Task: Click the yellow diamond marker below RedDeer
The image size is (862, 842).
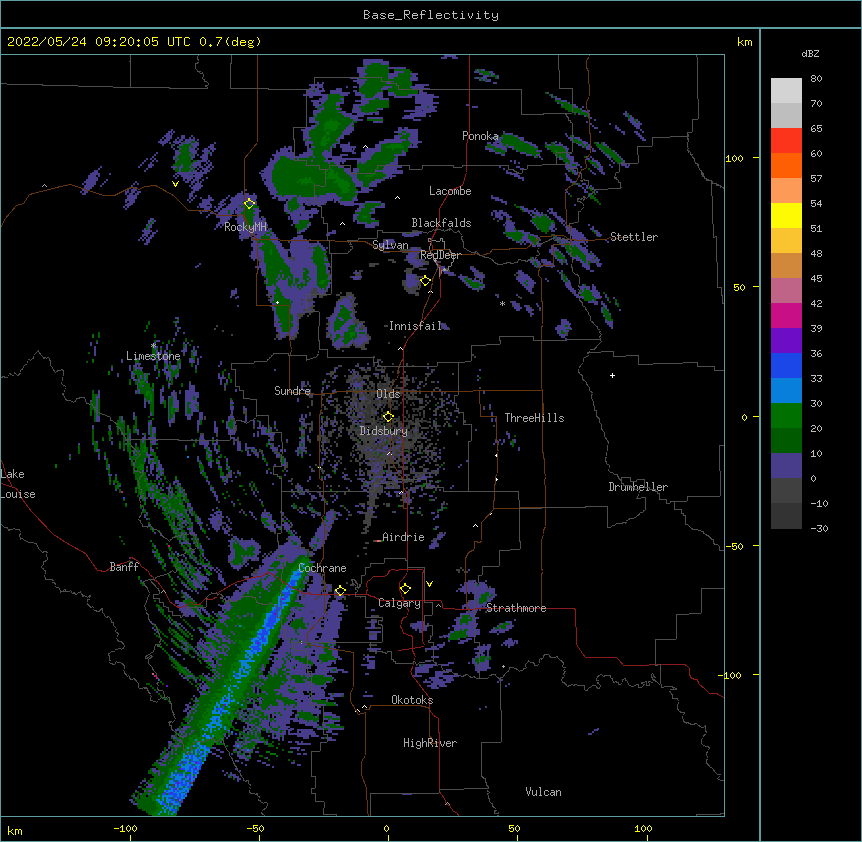Action: pos(425,281)
